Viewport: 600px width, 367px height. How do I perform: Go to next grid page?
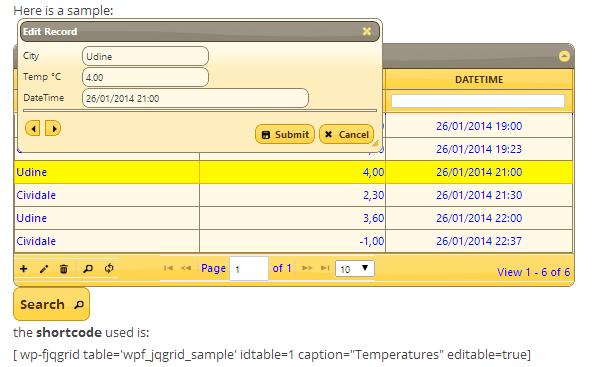307,268
